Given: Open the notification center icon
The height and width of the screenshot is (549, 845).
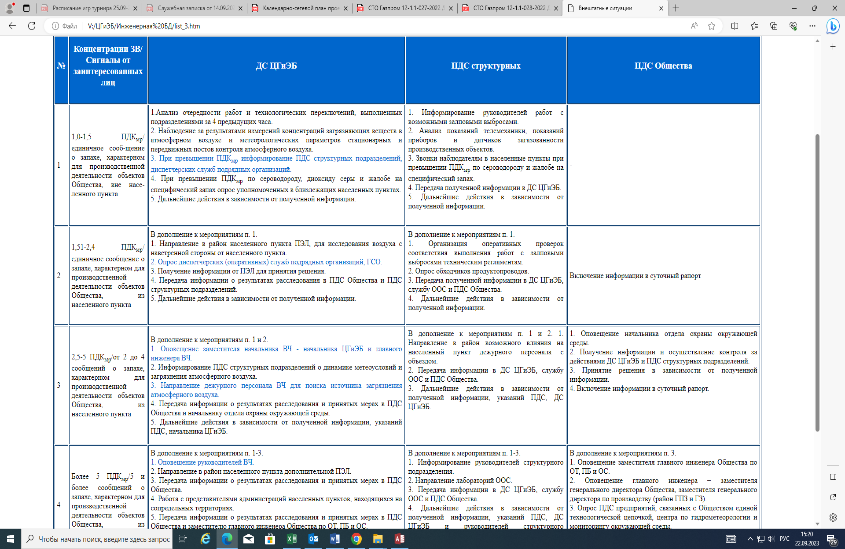Looking at the screenshot, I should (x=834, y=539).
